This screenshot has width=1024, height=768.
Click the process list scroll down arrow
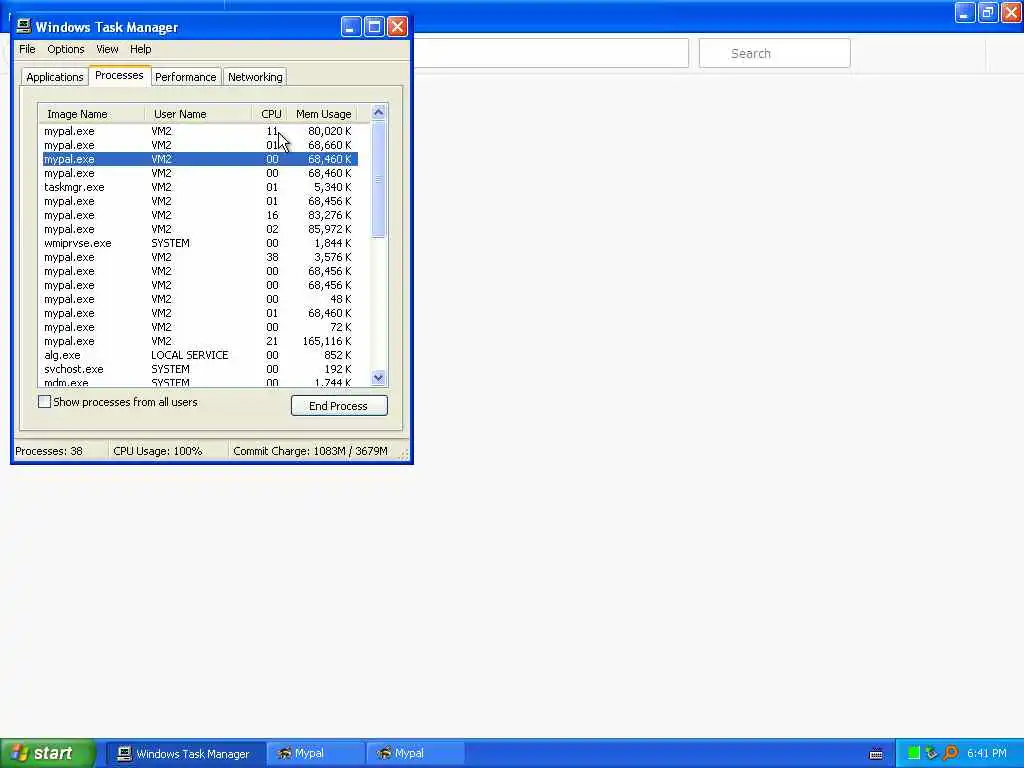378,377
